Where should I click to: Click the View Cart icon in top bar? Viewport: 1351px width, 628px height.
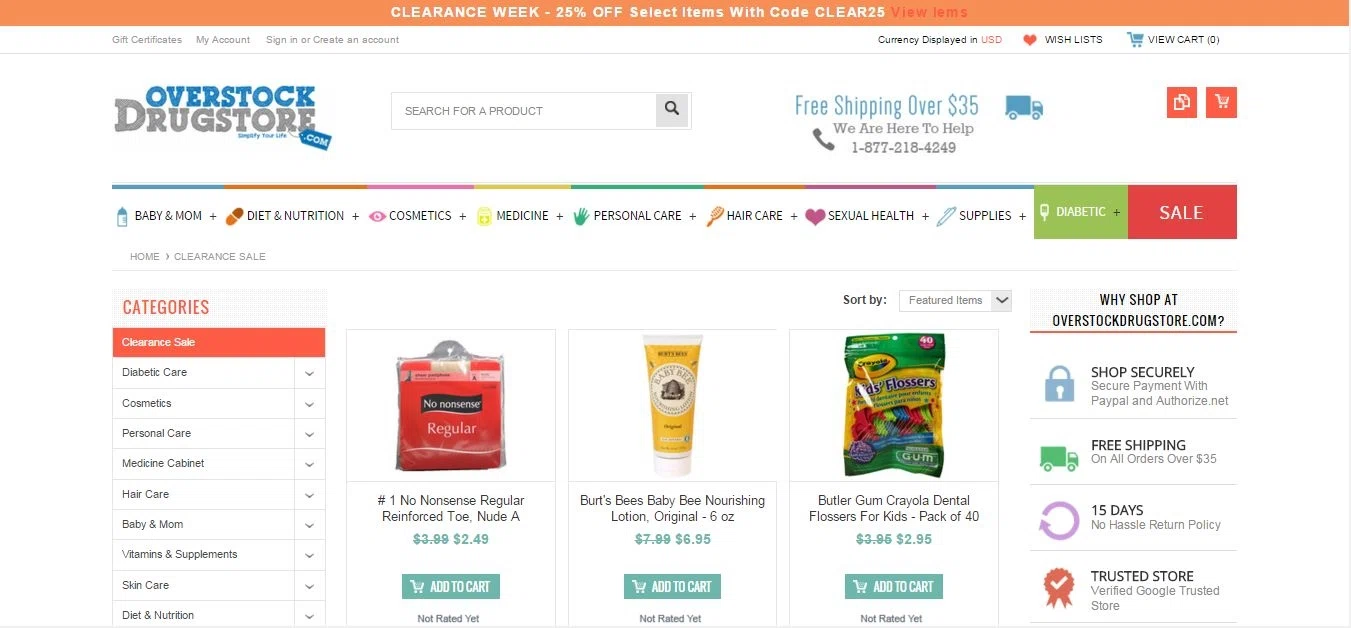pos(1135,39)
